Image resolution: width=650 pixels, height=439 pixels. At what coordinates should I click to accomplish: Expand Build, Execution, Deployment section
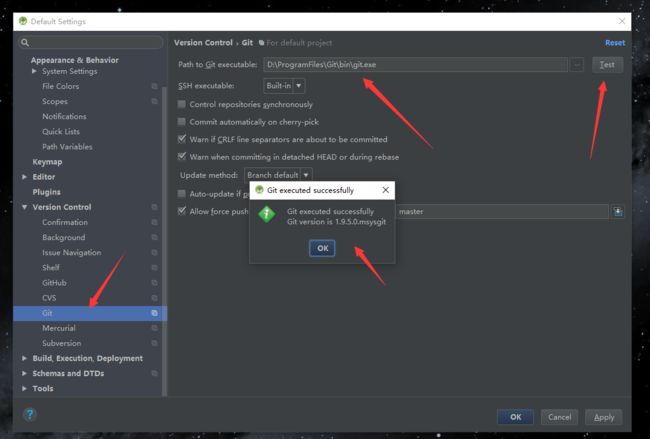[x=24, y=358]
